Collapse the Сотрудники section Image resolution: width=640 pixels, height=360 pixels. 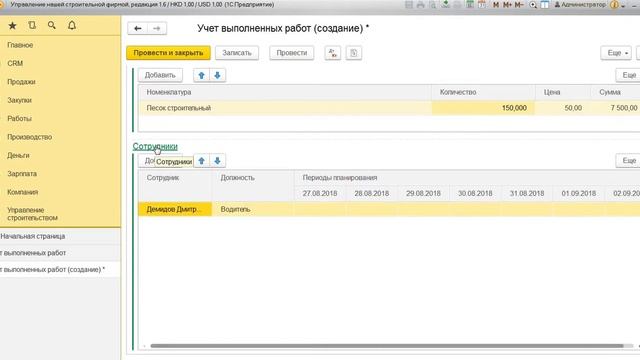(x=155, y=146)
